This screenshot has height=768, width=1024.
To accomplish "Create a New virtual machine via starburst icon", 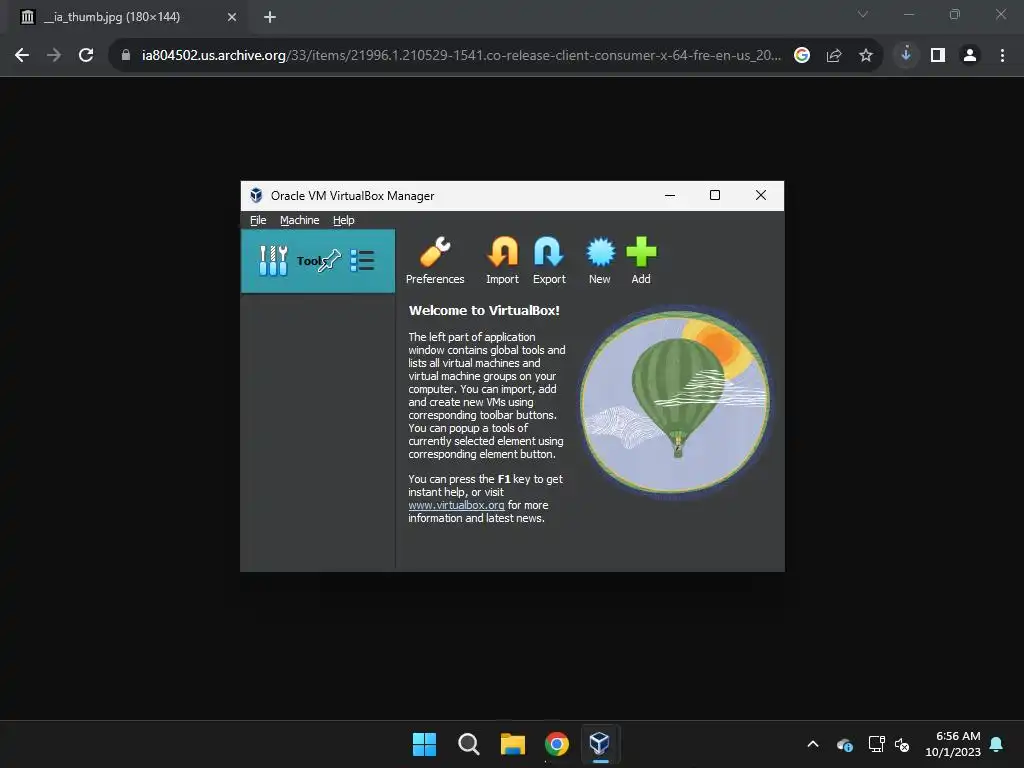I will 600,252.
